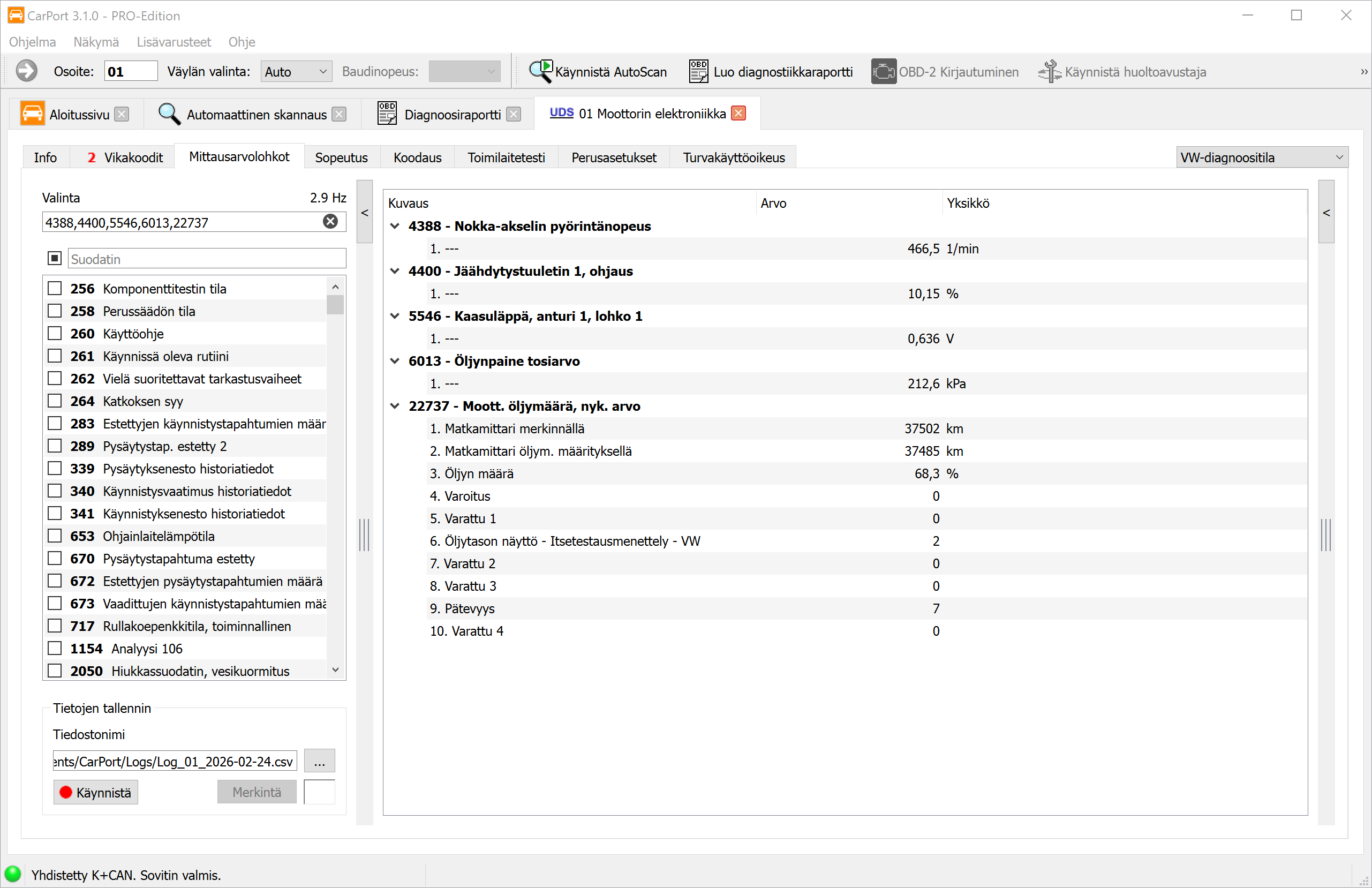The image size is (1372, 888).
Task: Launch the Käynnistä huoltoavustaja tool icon
Action: pyautogui.click(x=1049, y=72)
